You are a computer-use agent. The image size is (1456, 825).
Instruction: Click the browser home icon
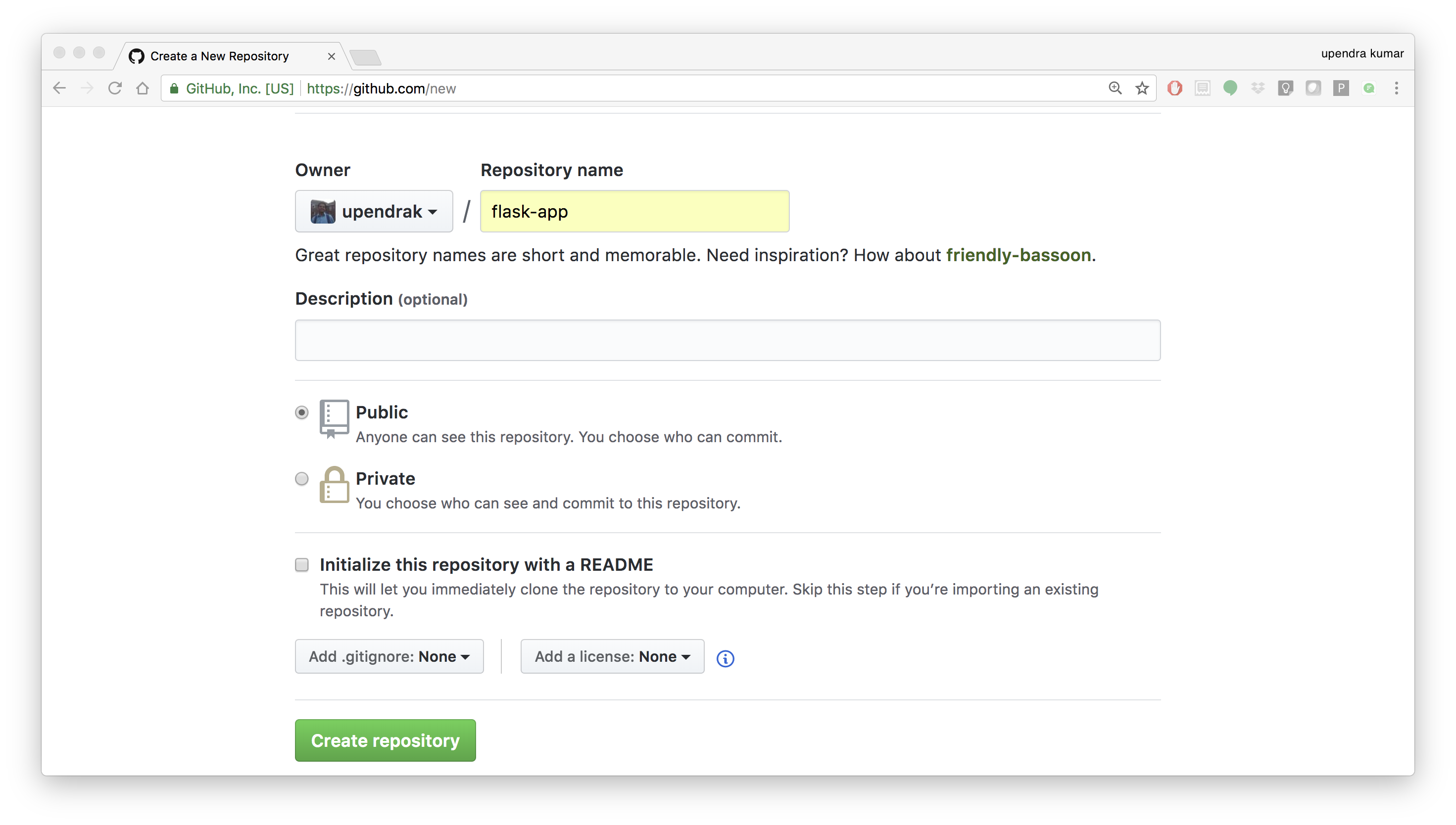click(143, 89)
